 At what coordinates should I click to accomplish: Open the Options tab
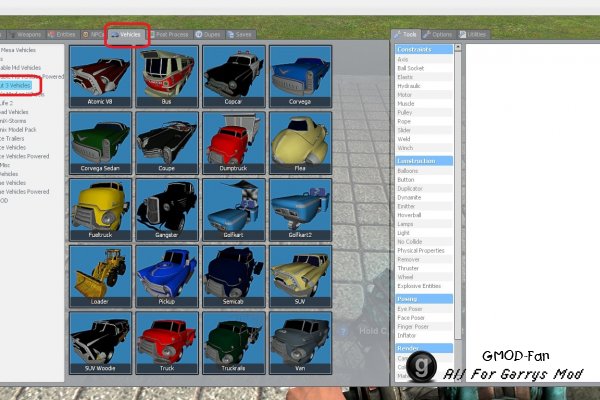point(439,34)
